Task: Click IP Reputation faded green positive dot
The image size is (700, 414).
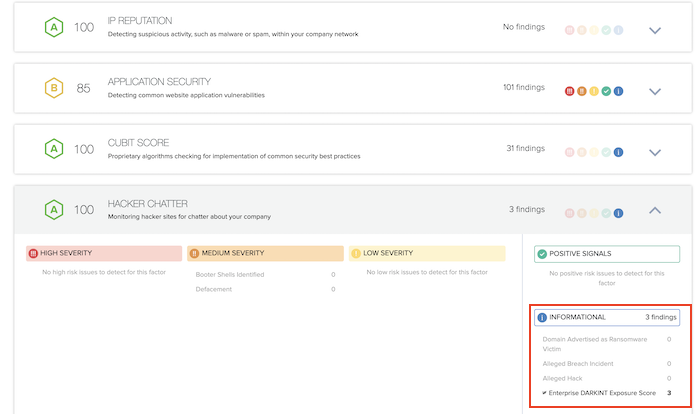Action: click(606, 30)
